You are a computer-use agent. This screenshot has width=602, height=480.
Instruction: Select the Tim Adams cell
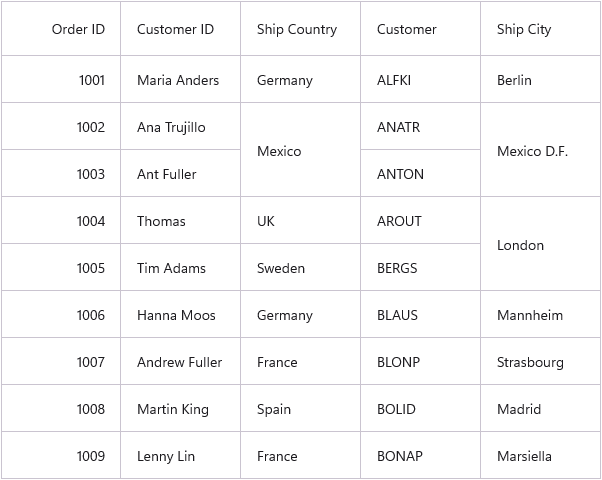[x=180, y=267]
